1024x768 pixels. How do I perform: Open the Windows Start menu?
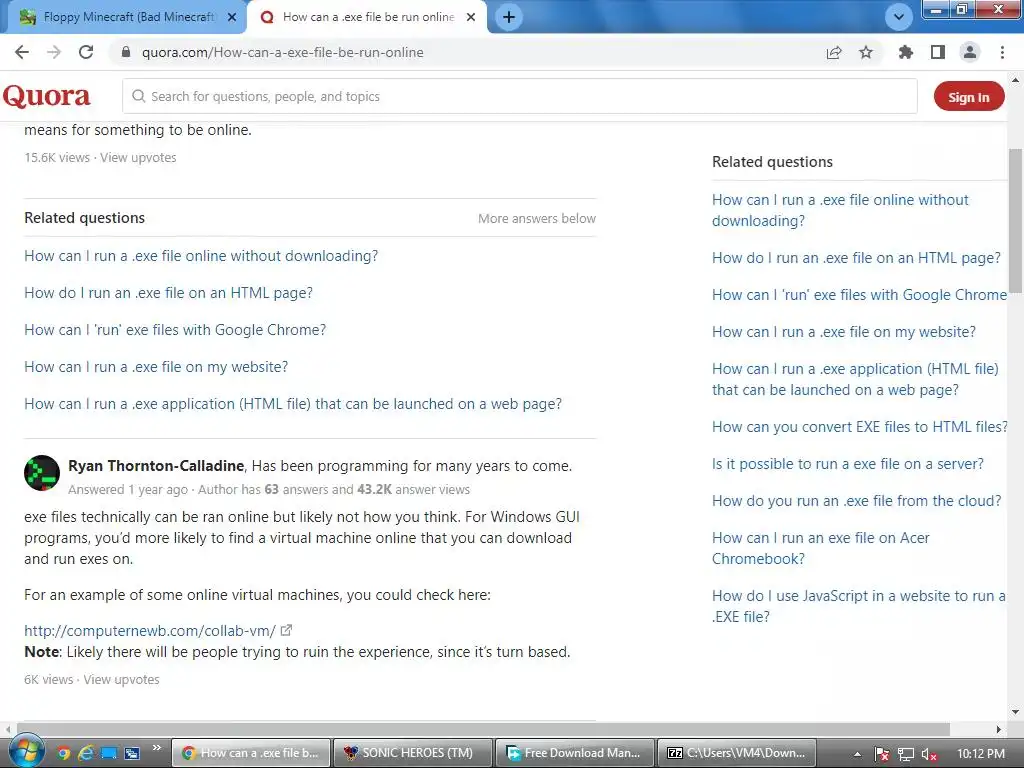[25, 751]
